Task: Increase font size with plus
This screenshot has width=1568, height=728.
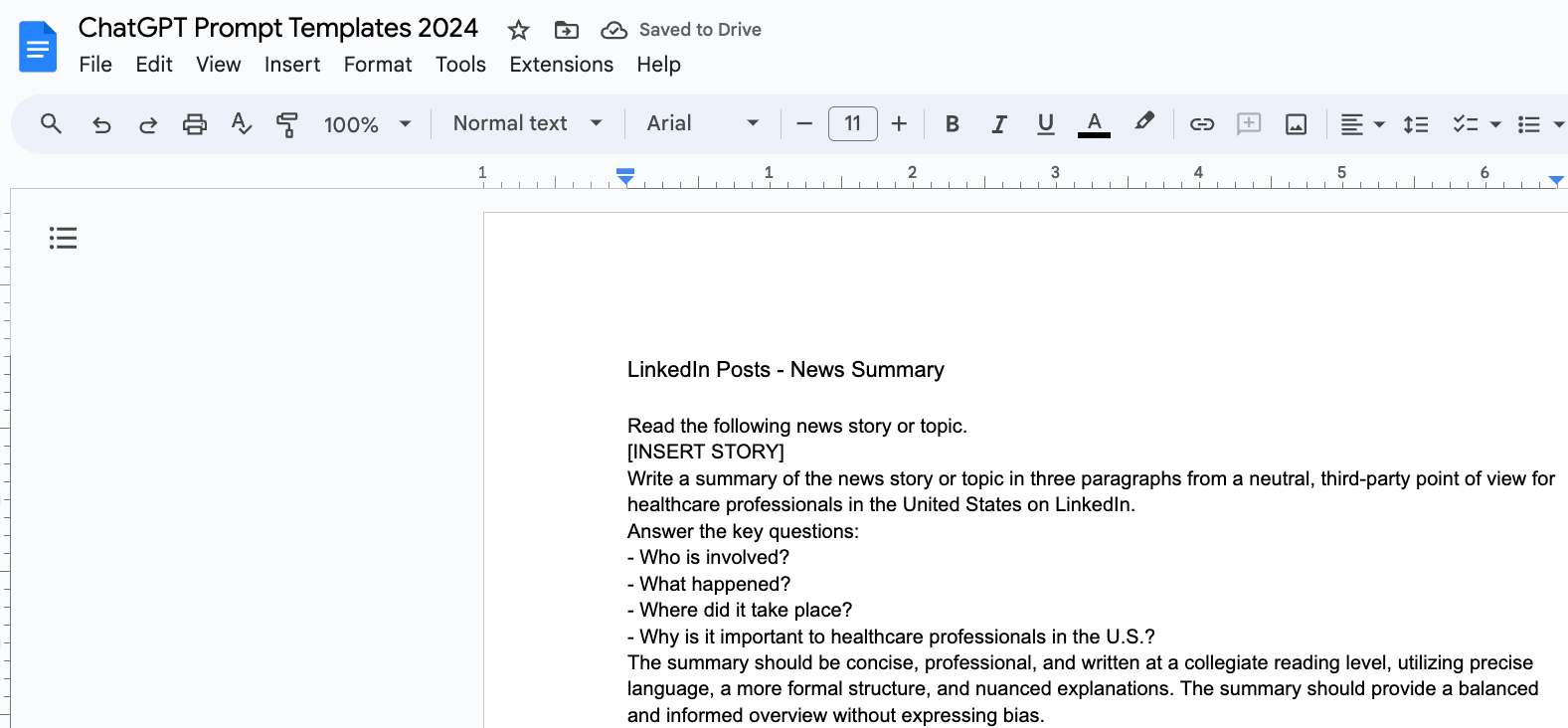Action: pos(899,123)
